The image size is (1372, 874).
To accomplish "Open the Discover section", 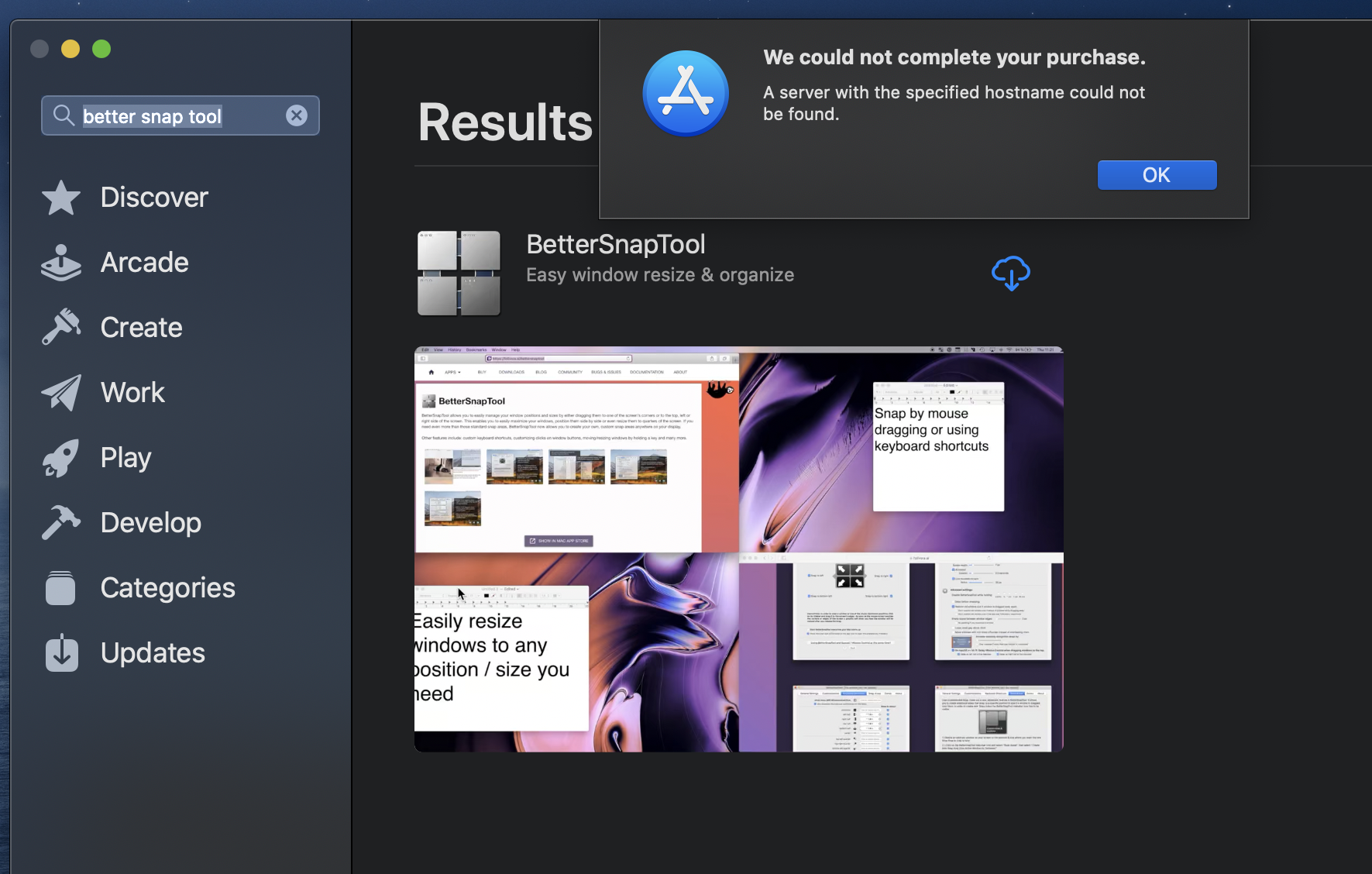I will point(154,198).
